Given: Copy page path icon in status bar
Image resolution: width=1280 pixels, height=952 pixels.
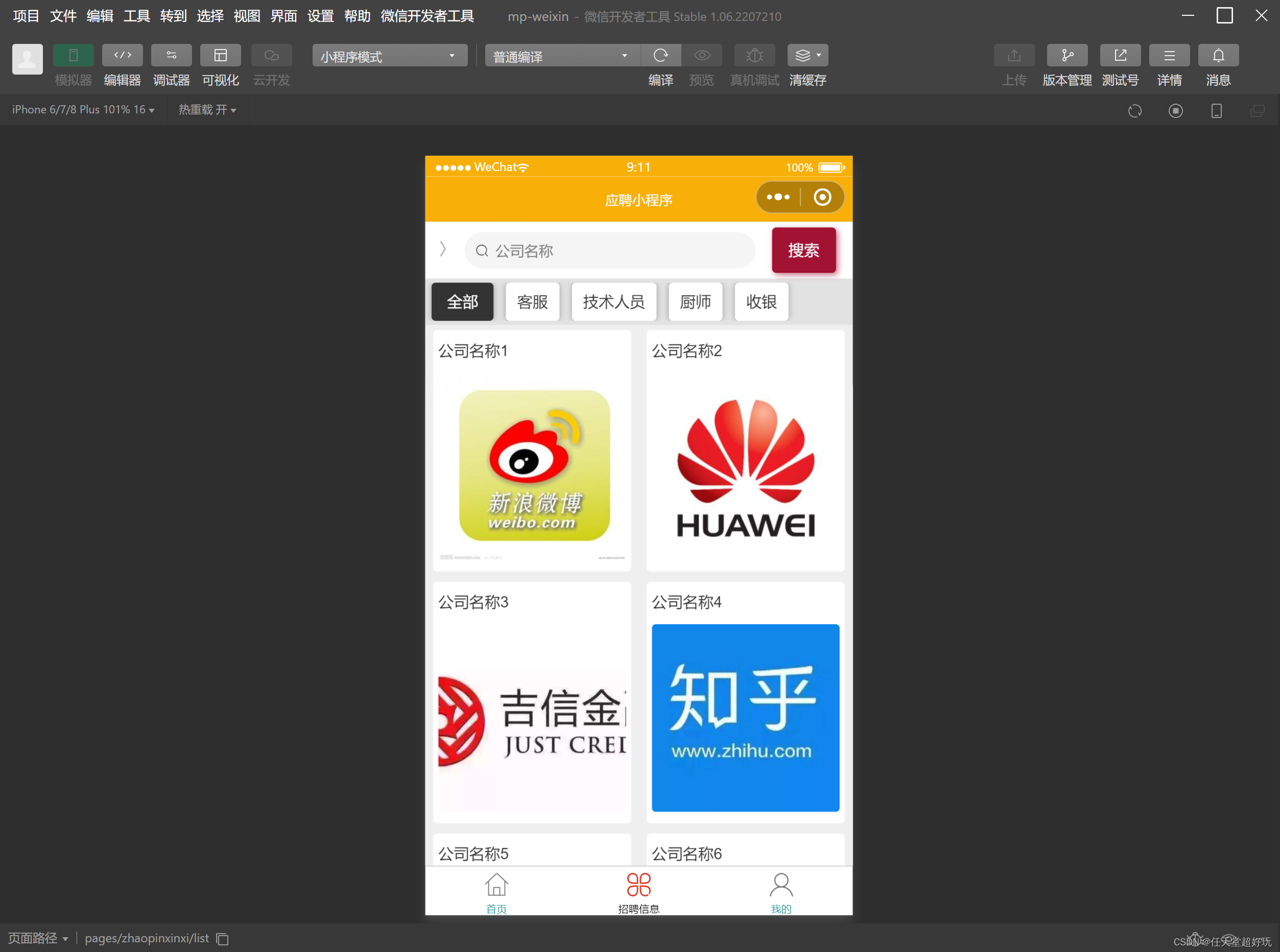Looking at the screenshot, I should pos(223,939).
